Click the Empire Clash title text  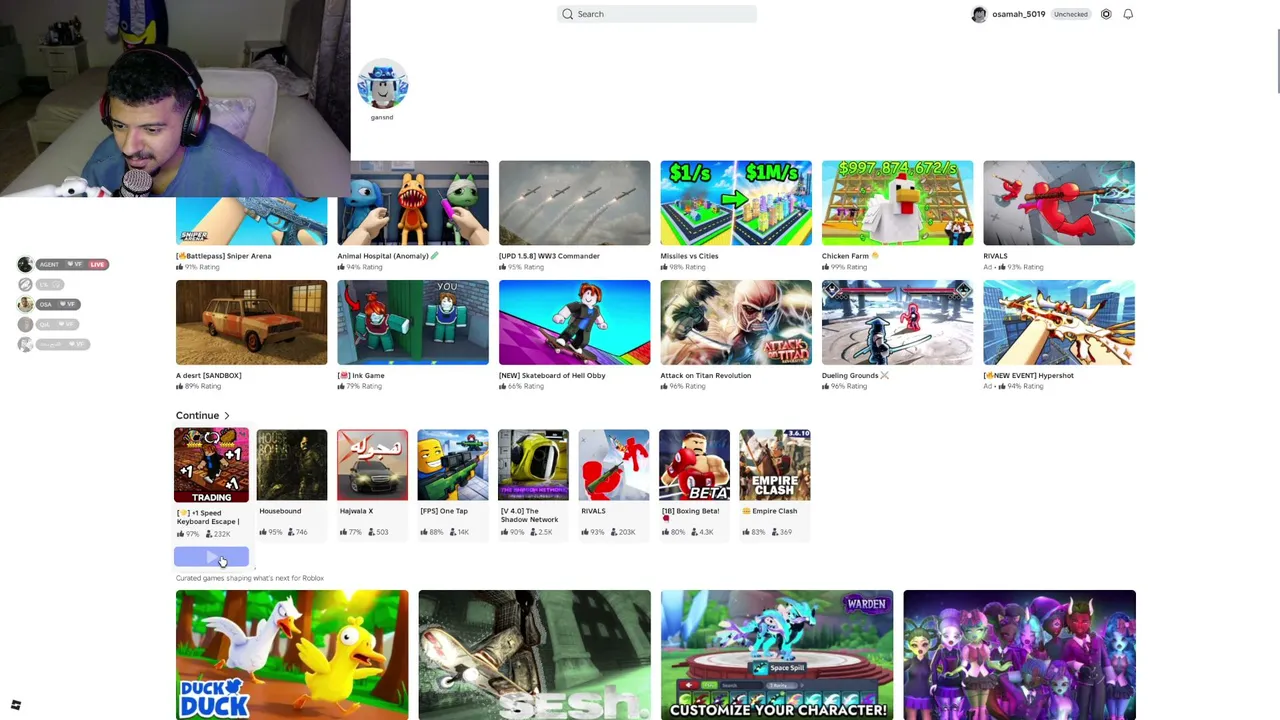(x=769, y=511)
